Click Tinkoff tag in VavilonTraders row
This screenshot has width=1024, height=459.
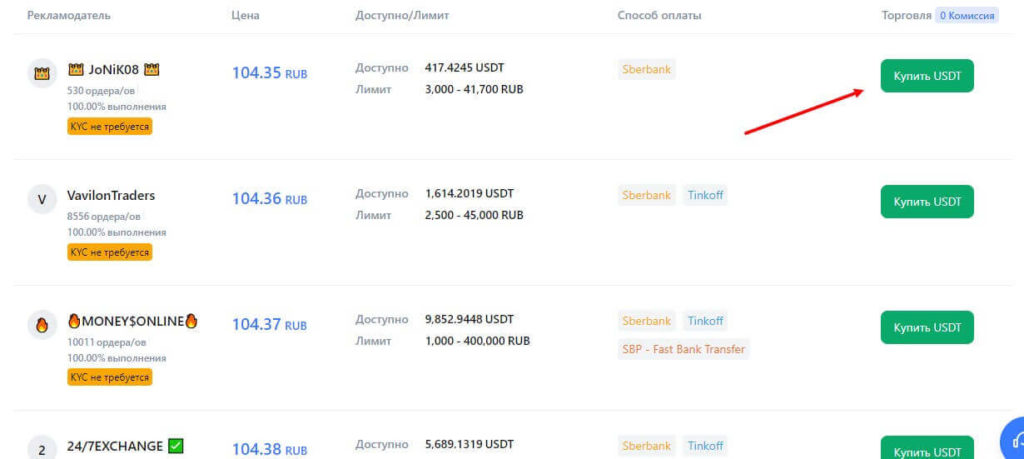tap(705, 195)
